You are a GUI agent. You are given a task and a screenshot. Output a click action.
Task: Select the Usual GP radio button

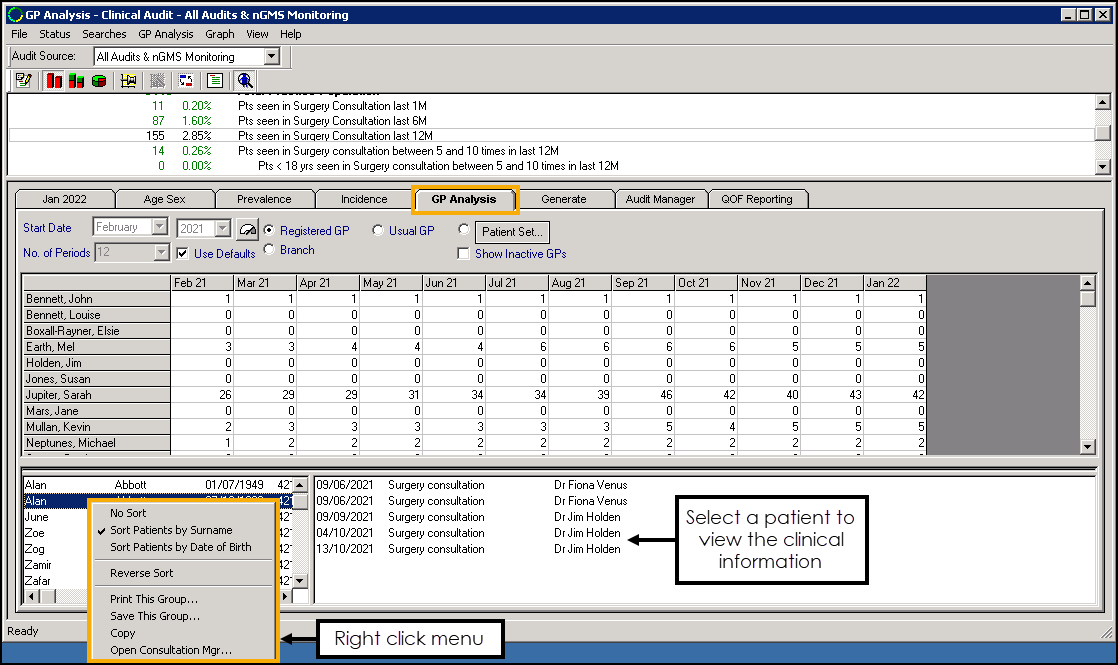(x=378, y=231)
